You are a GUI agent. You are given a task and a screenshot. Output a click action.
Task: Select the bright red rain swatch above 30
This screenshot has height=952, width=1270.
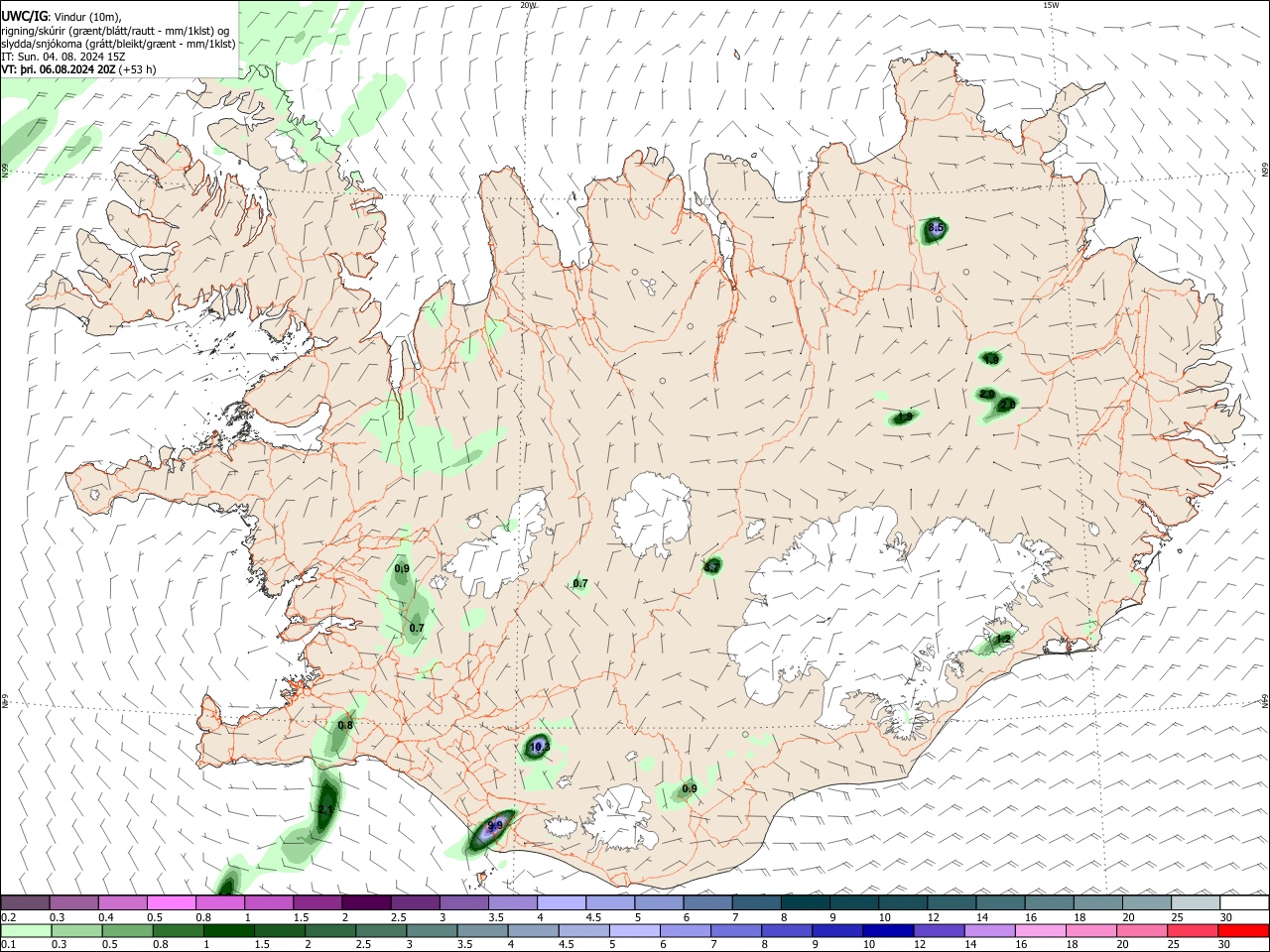pyautogui.click(x=1244, y=930)
